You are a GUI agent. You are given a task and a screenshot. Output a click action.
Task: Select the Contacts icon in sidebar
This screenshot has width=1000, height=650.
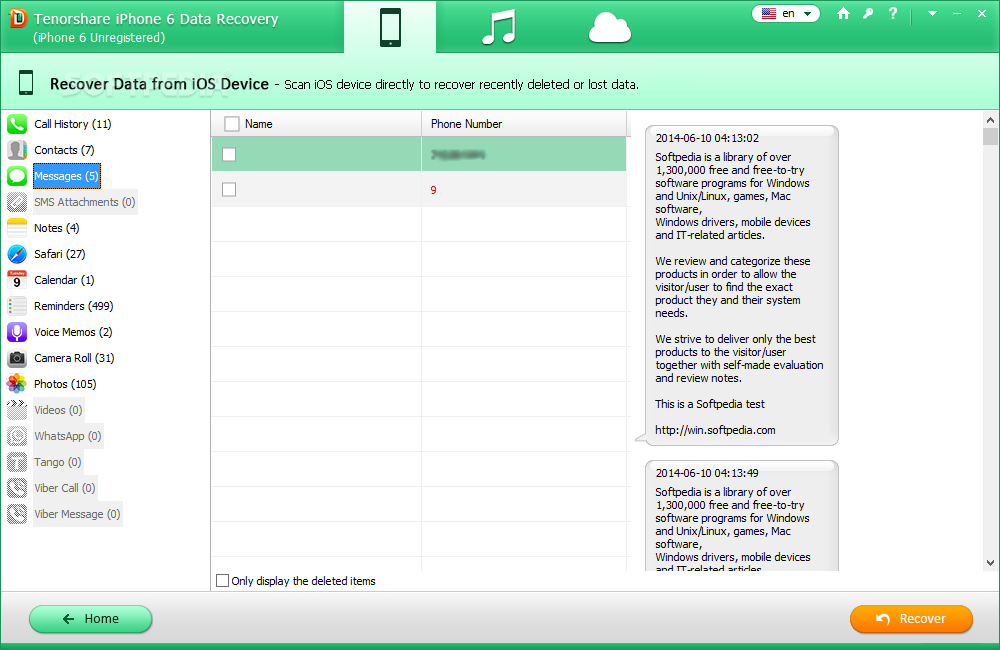(17, 150)
